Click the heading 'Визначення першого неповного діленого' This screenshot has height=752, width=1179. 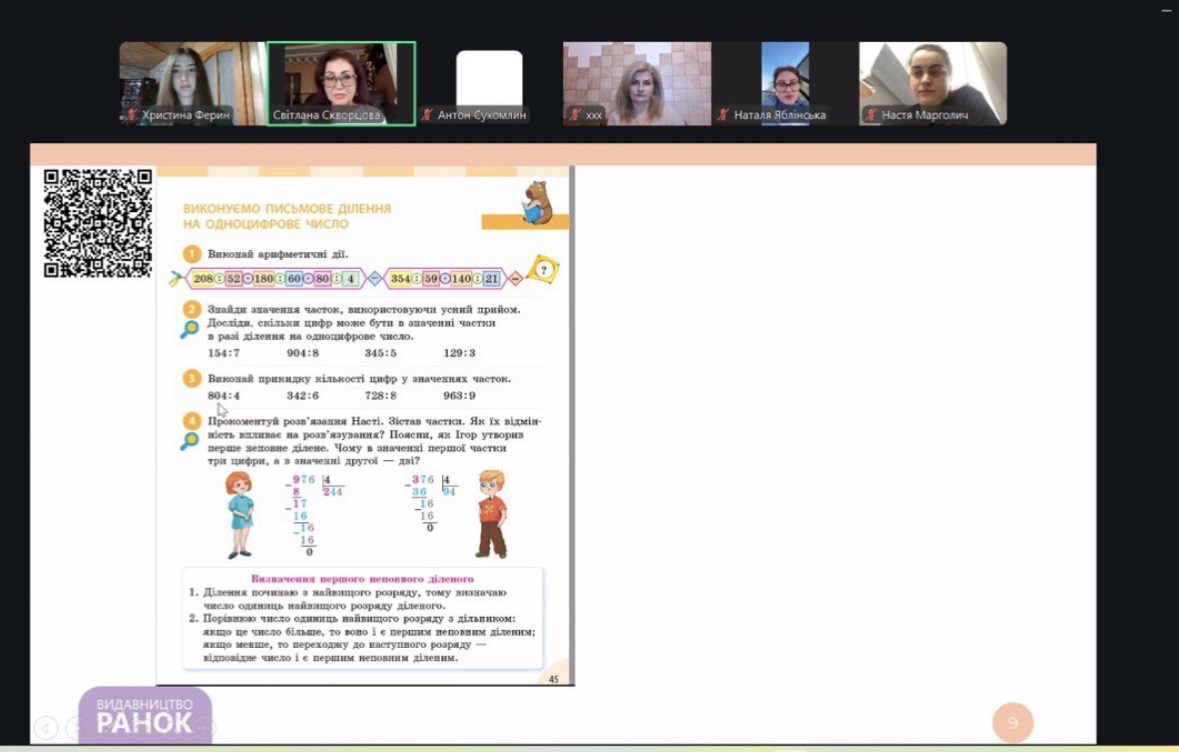[x=362, y=579]
